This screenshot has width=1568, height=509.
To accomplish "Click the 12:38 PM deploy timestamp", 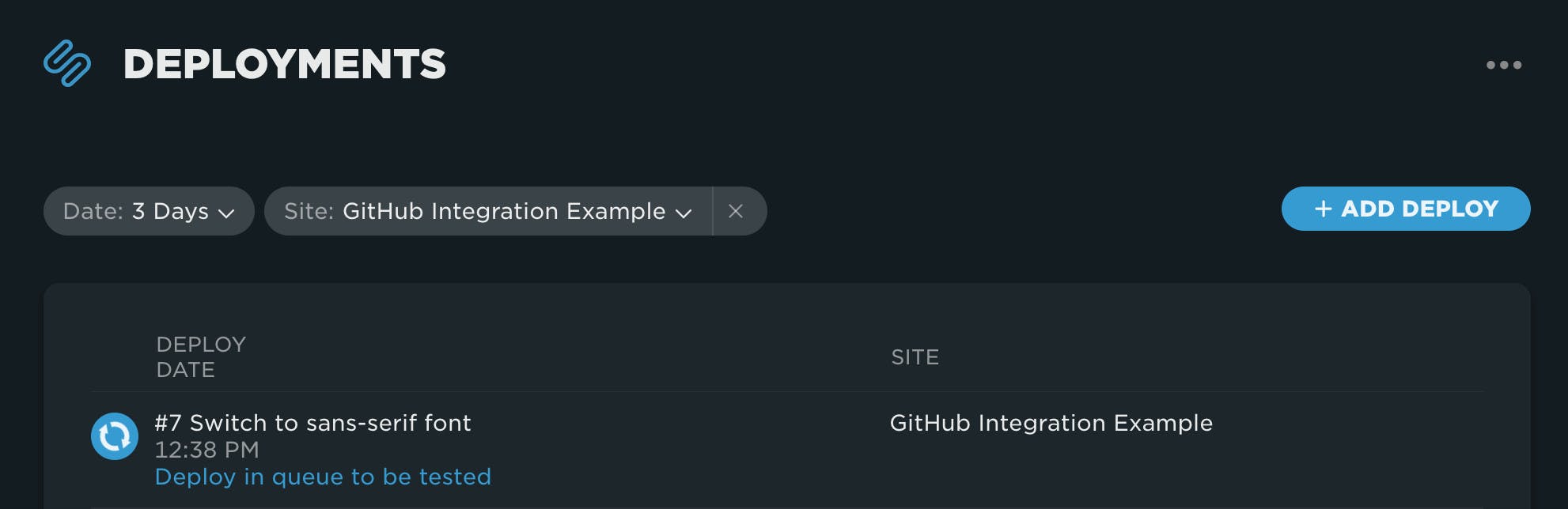I will [206, 450].
